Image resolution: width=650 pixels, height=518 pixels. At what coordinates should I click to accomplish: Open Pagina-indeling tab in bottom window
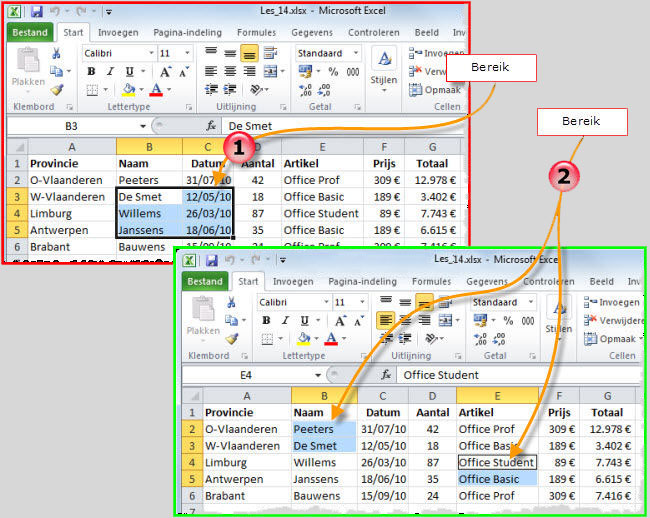(x=363, y=281)
